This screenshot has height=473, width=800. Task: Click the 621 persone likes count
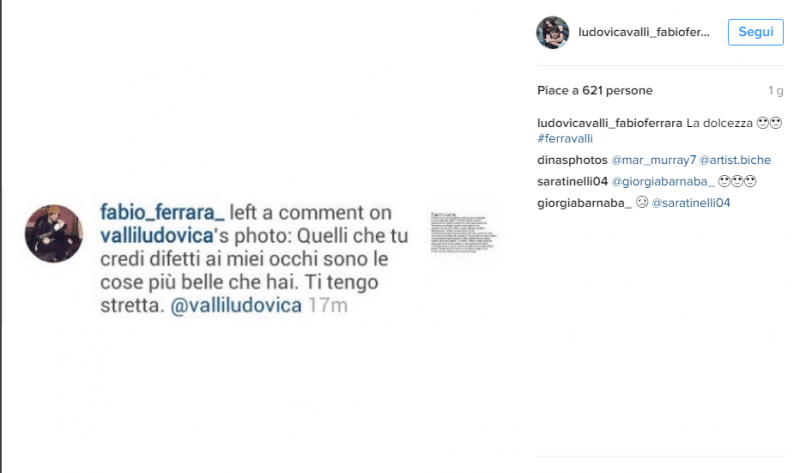(x=617, y=91)
